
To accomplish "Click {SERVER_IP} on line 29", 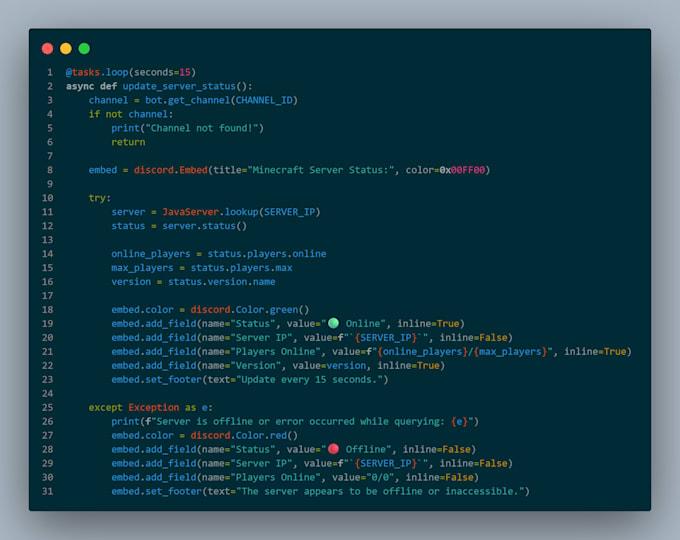I will click(386, 463).
